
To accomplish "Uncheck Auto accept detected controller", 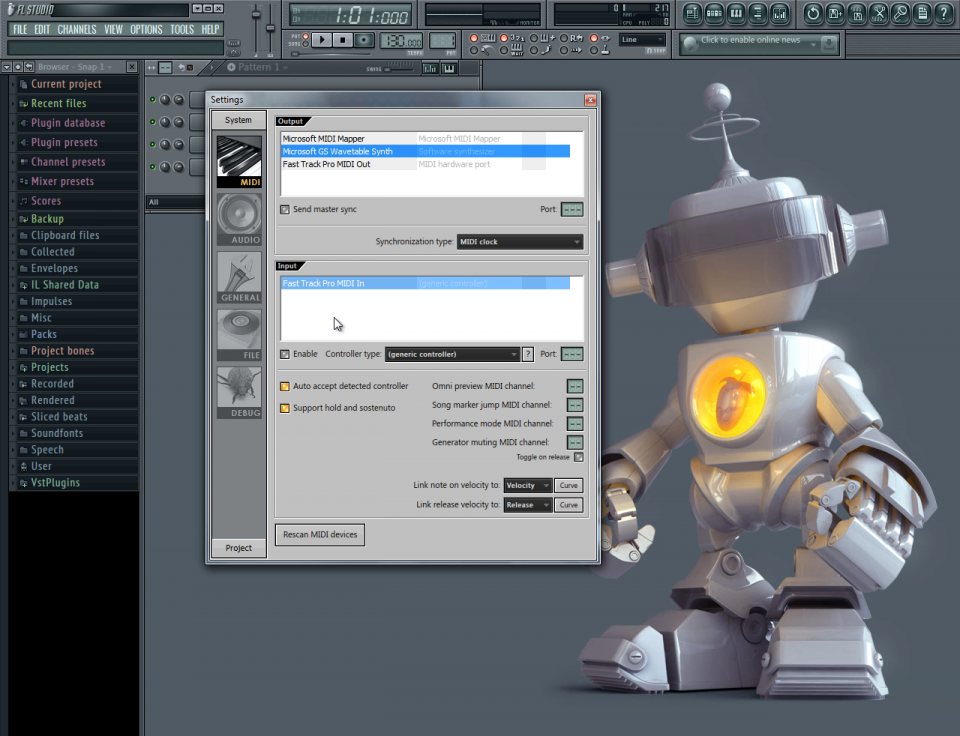I will (285, 386).
